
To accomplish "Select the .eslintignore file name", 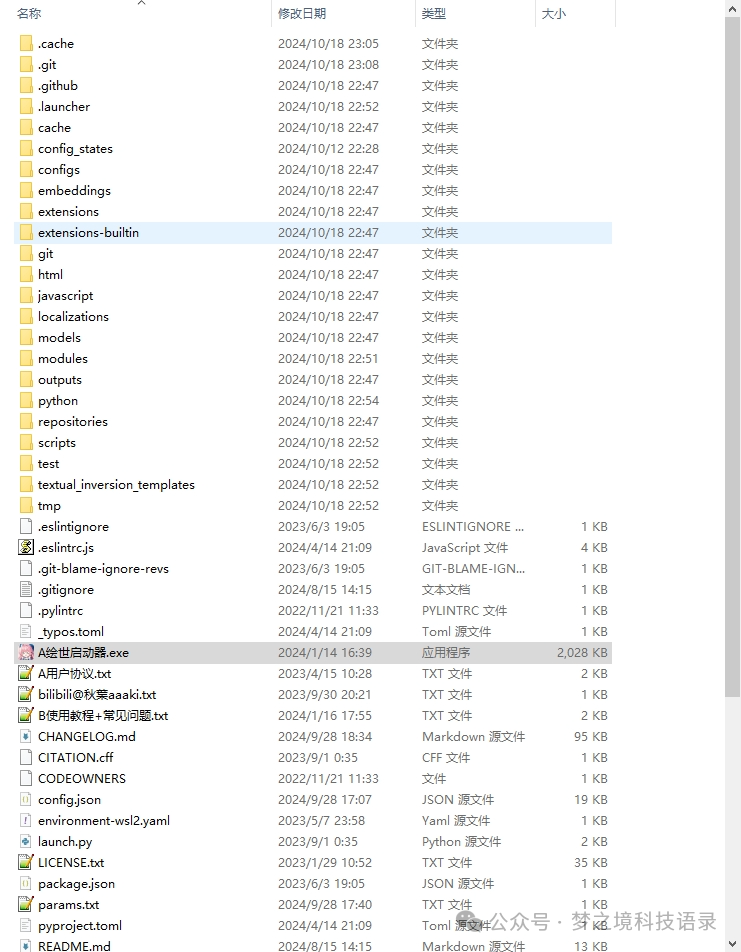I will pos(73,527).
